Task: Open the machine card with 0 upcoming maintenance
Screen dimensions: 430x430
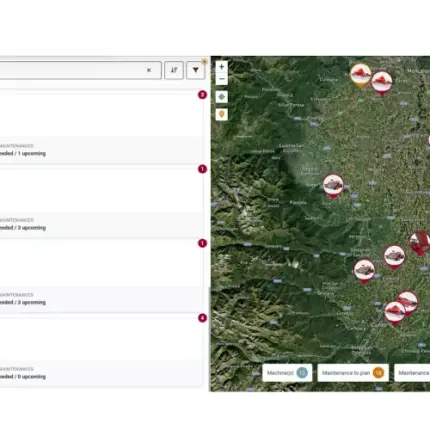Action: [101, 350]
